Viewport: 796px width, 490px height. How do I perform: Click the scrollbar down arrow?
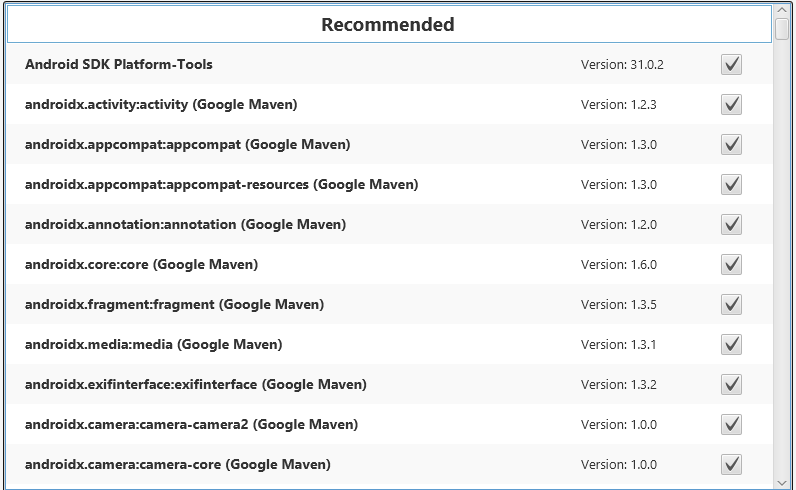[x=783, y=482]
